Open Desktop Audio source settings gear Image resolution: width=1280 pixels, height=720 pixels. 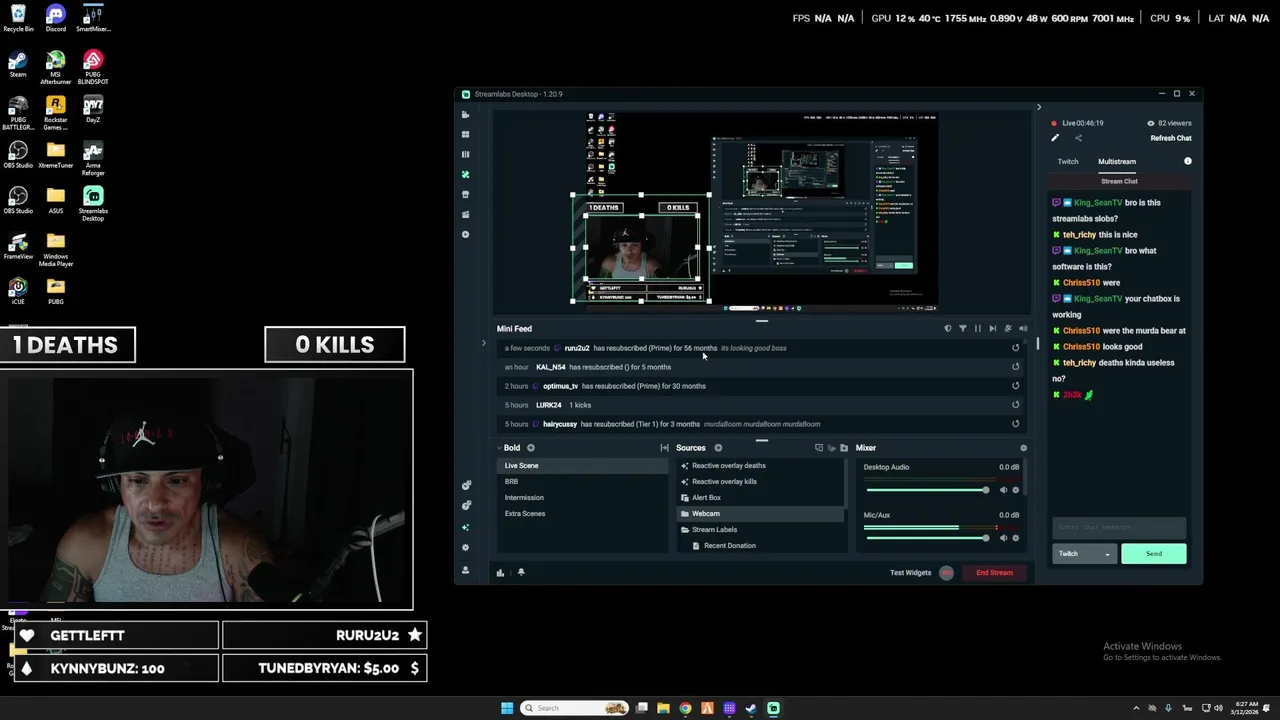pos(1016,490)
